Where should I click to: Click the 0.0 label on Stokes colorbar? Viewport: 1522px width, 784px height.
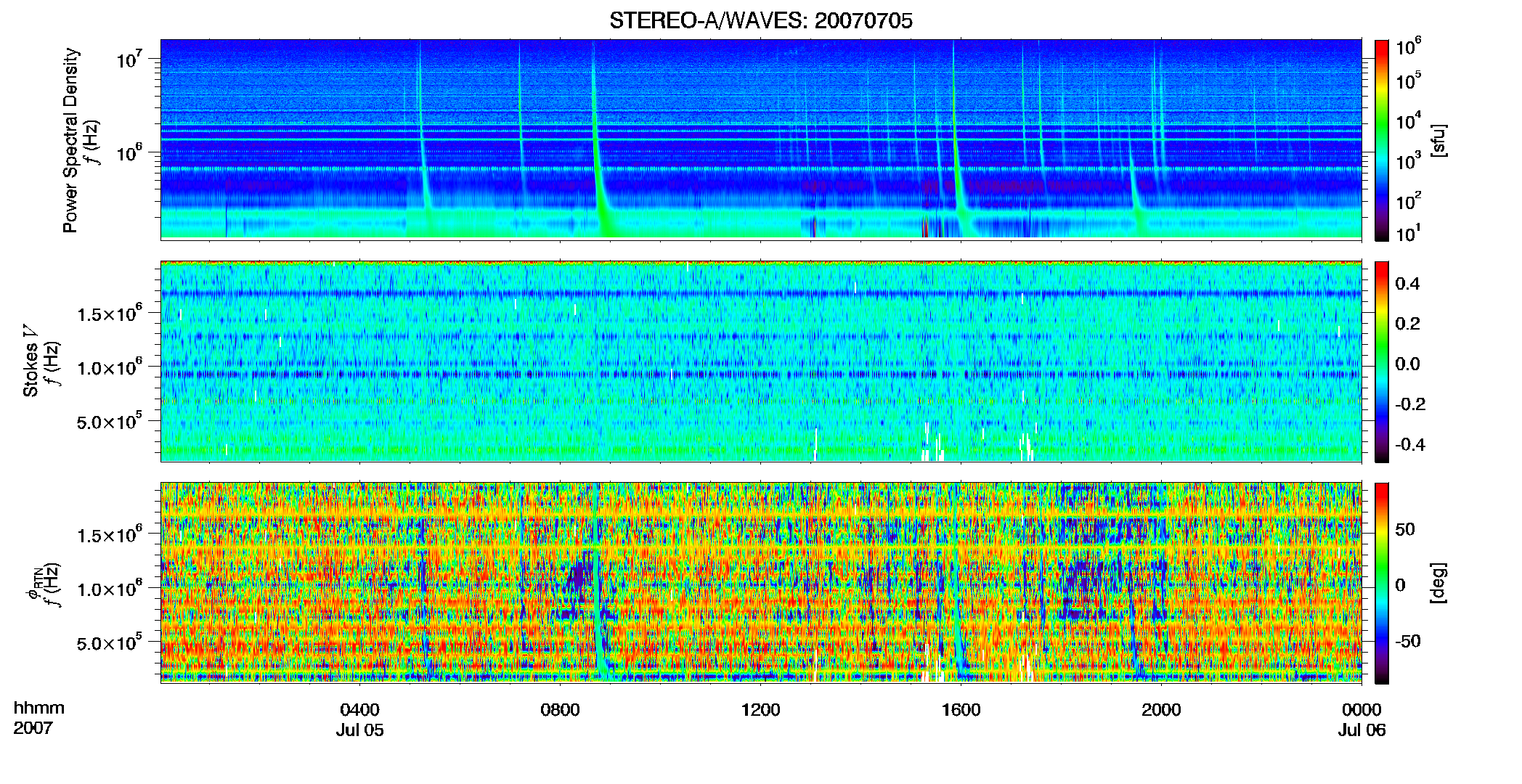point(1407,364)
